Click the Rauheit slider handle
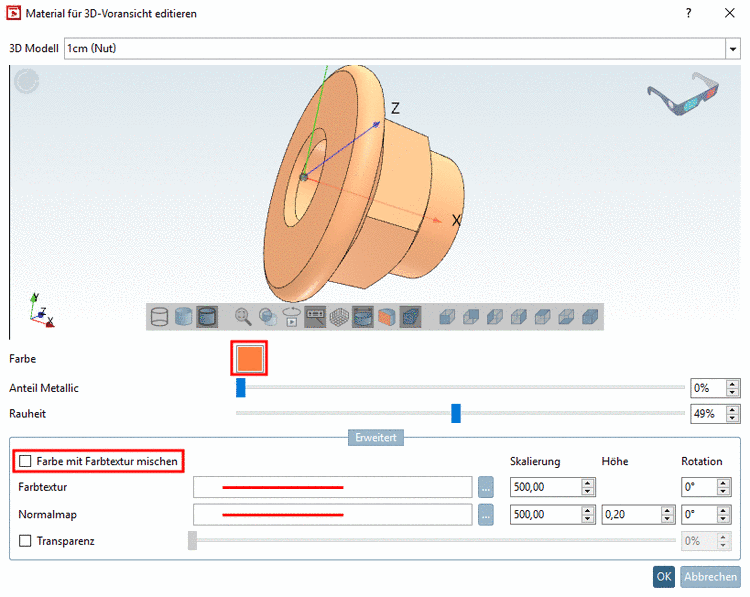Screen dimensions: 750x597 click(456, 413)
